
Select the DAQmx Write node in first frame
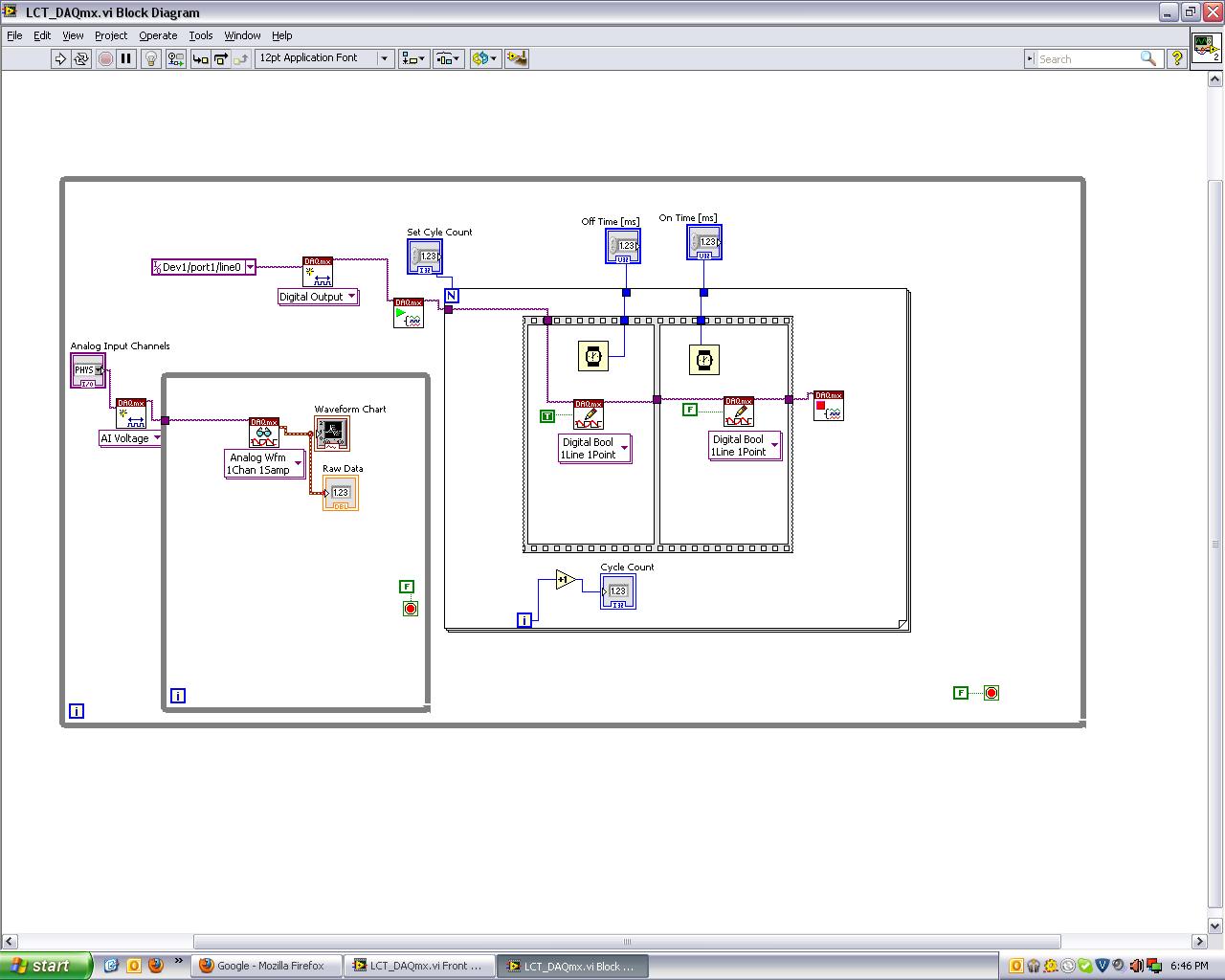coord(589,414)
